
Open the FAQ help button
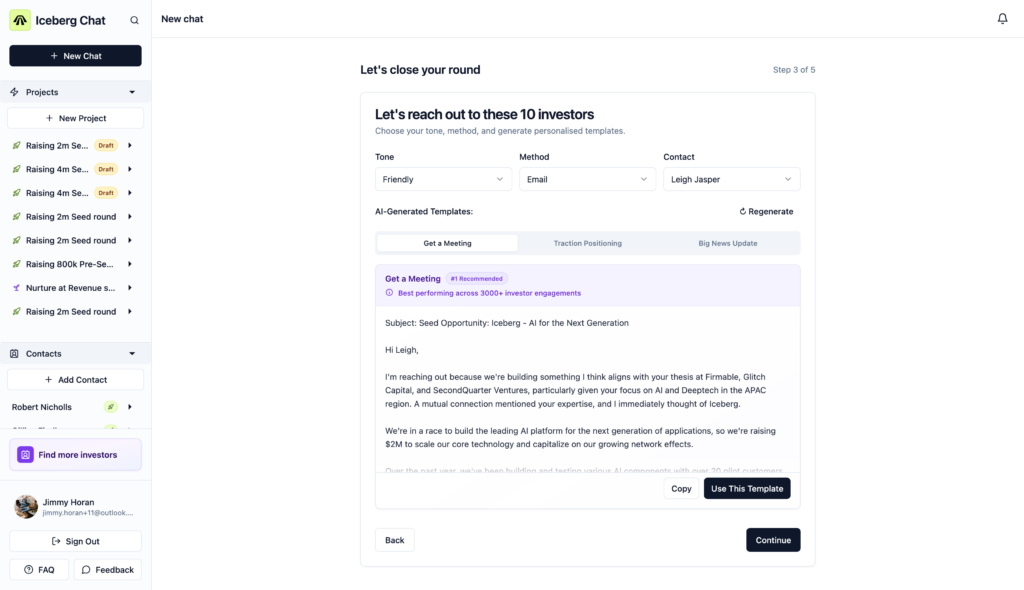(x=39, y=570)
